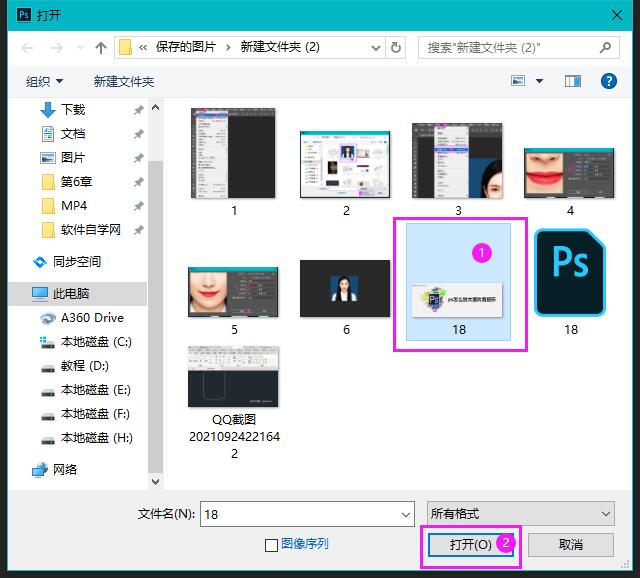Refresh the current folder view
The image size is (640, 578).
(x=396, y=48)
